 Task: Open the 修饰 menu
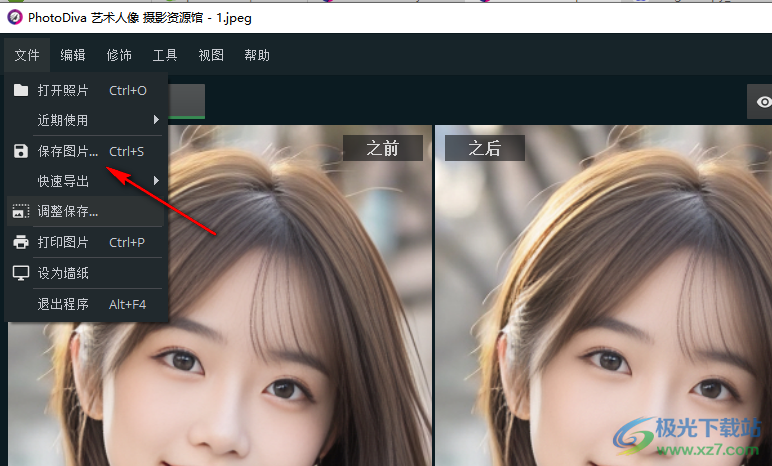pyautogui.click(x=119, y=55)
